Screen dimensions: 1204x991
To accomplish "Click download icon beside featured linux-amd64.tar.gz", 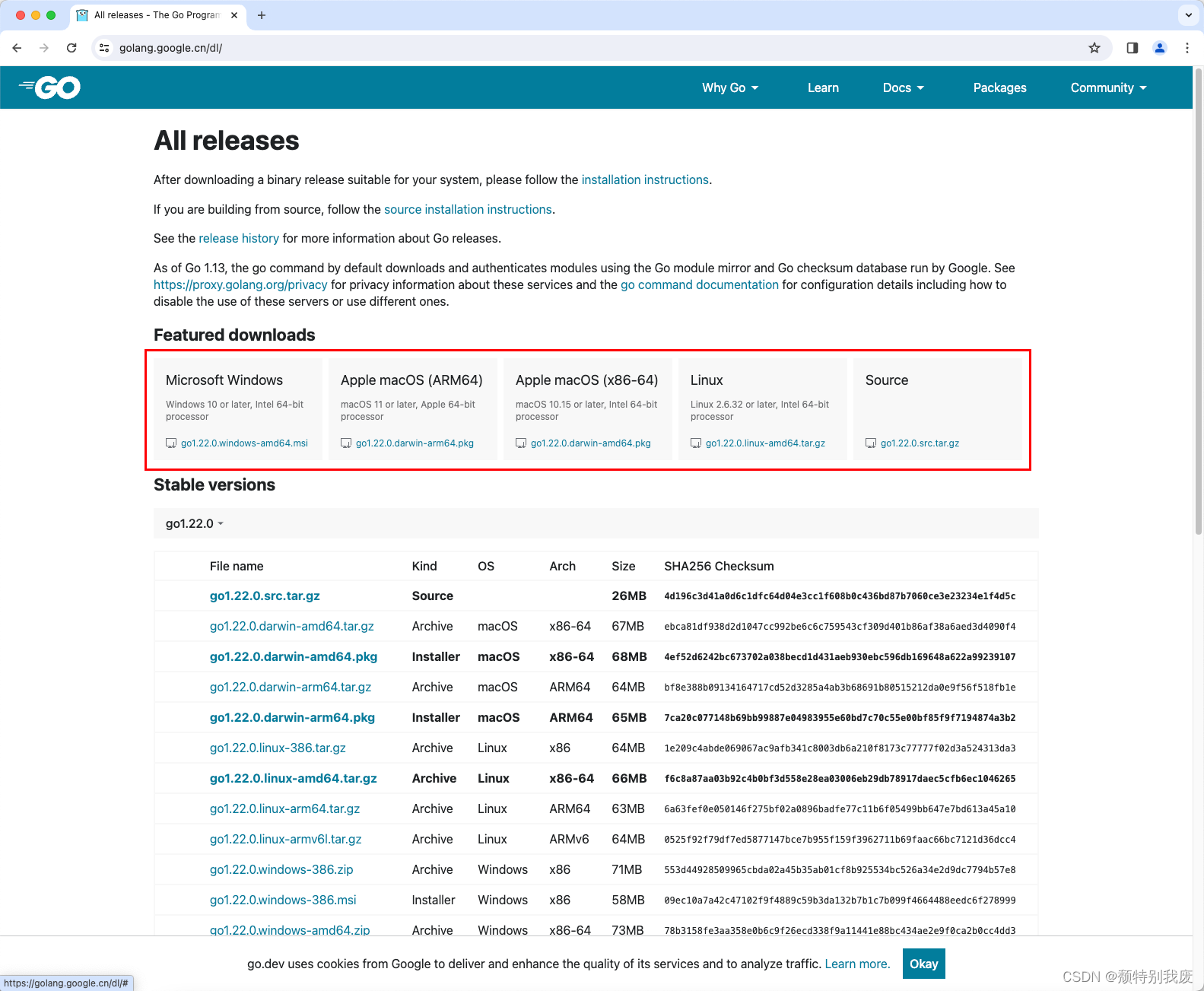I will click(x=696, y=443).
